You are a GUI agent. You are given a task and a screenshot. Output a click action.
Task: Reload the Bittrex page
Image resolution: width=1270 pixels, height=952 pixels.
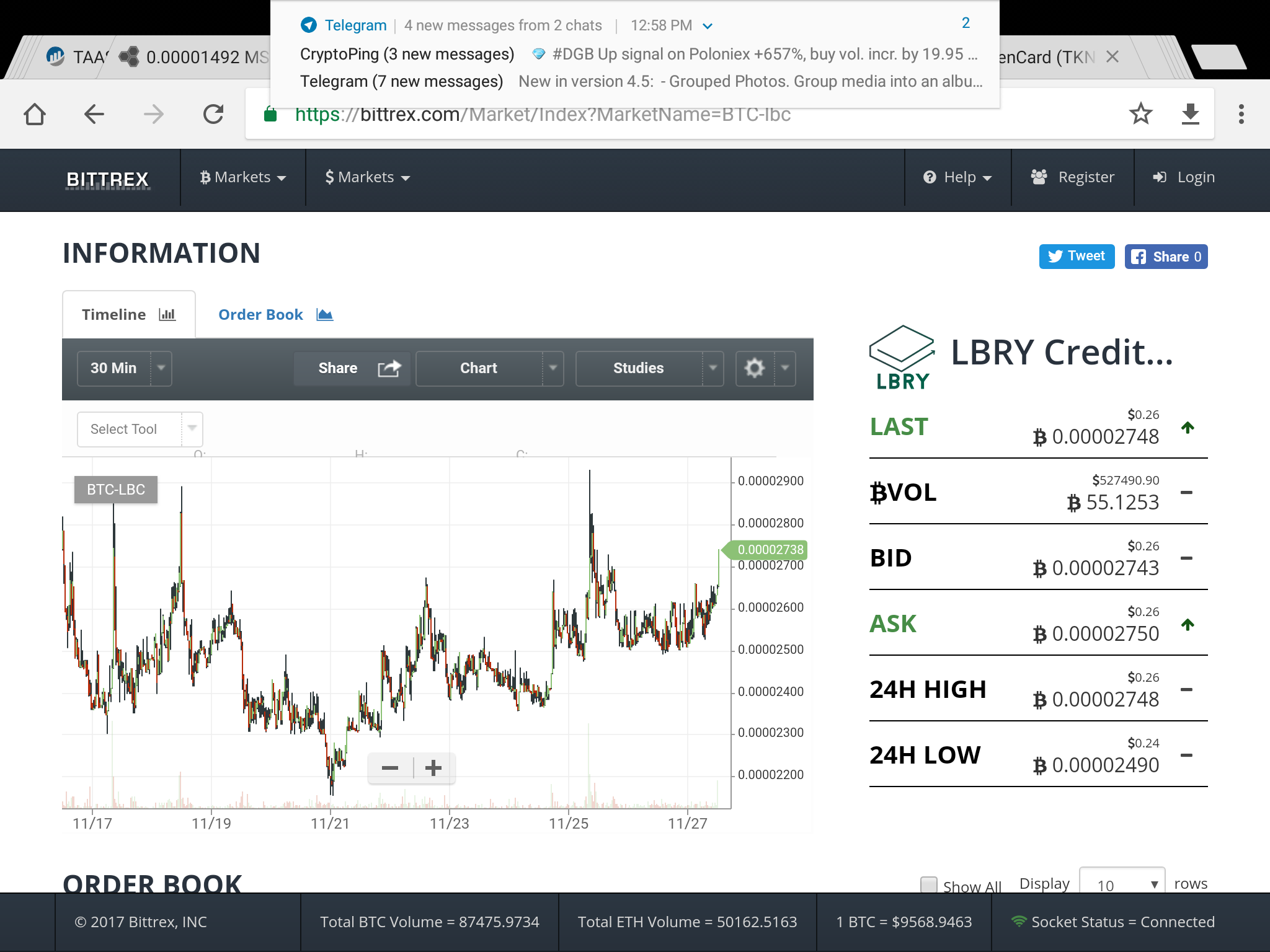tap(213, 114)
